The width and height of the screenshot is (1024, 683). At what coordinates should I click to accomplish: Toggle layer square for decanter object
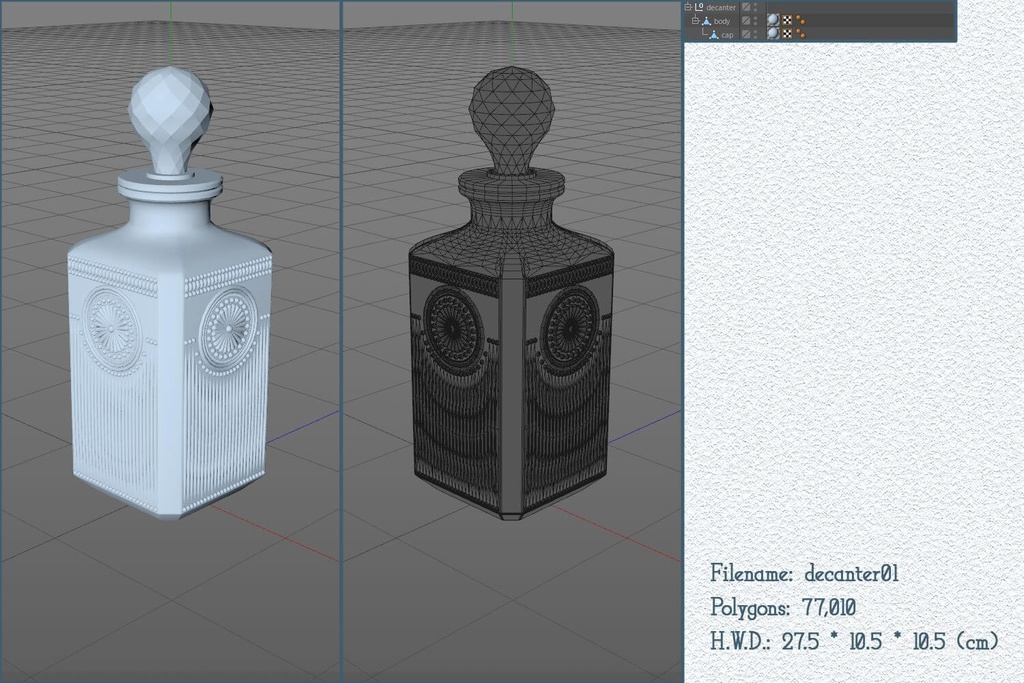(746, 7)
